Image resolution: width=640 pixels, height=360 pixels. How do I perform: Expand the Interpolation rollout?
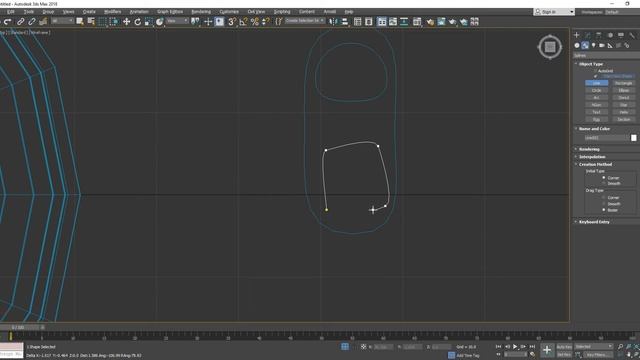(x=591, y=157)
